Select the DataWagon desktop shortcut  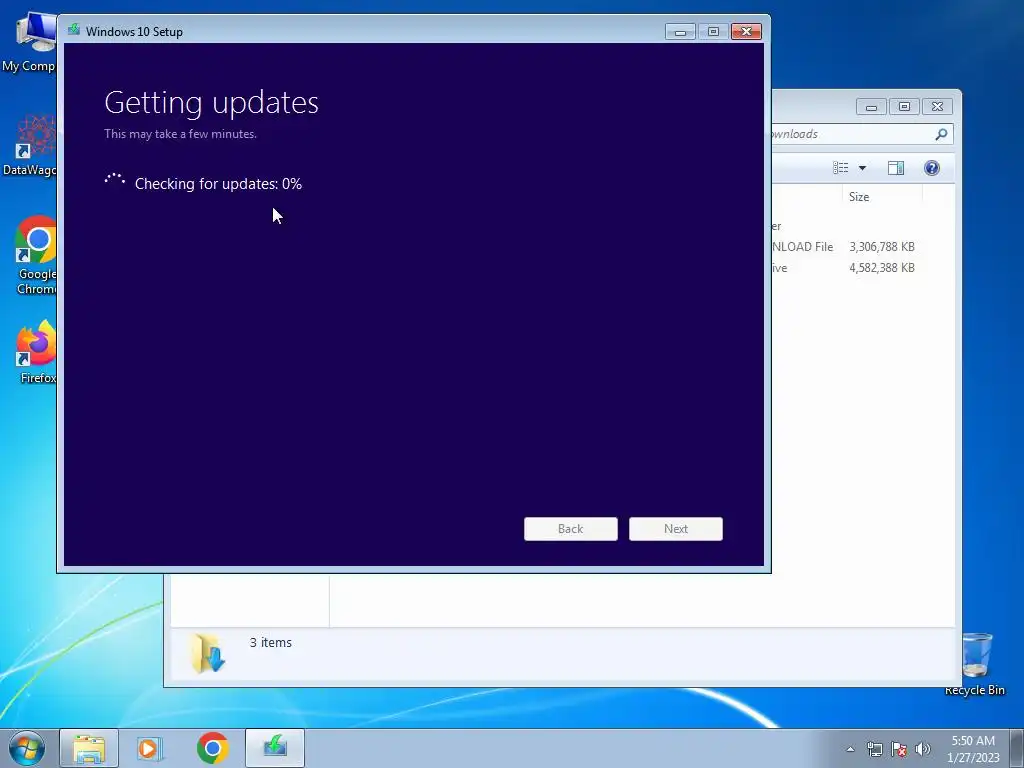click(x=29, y=146)
